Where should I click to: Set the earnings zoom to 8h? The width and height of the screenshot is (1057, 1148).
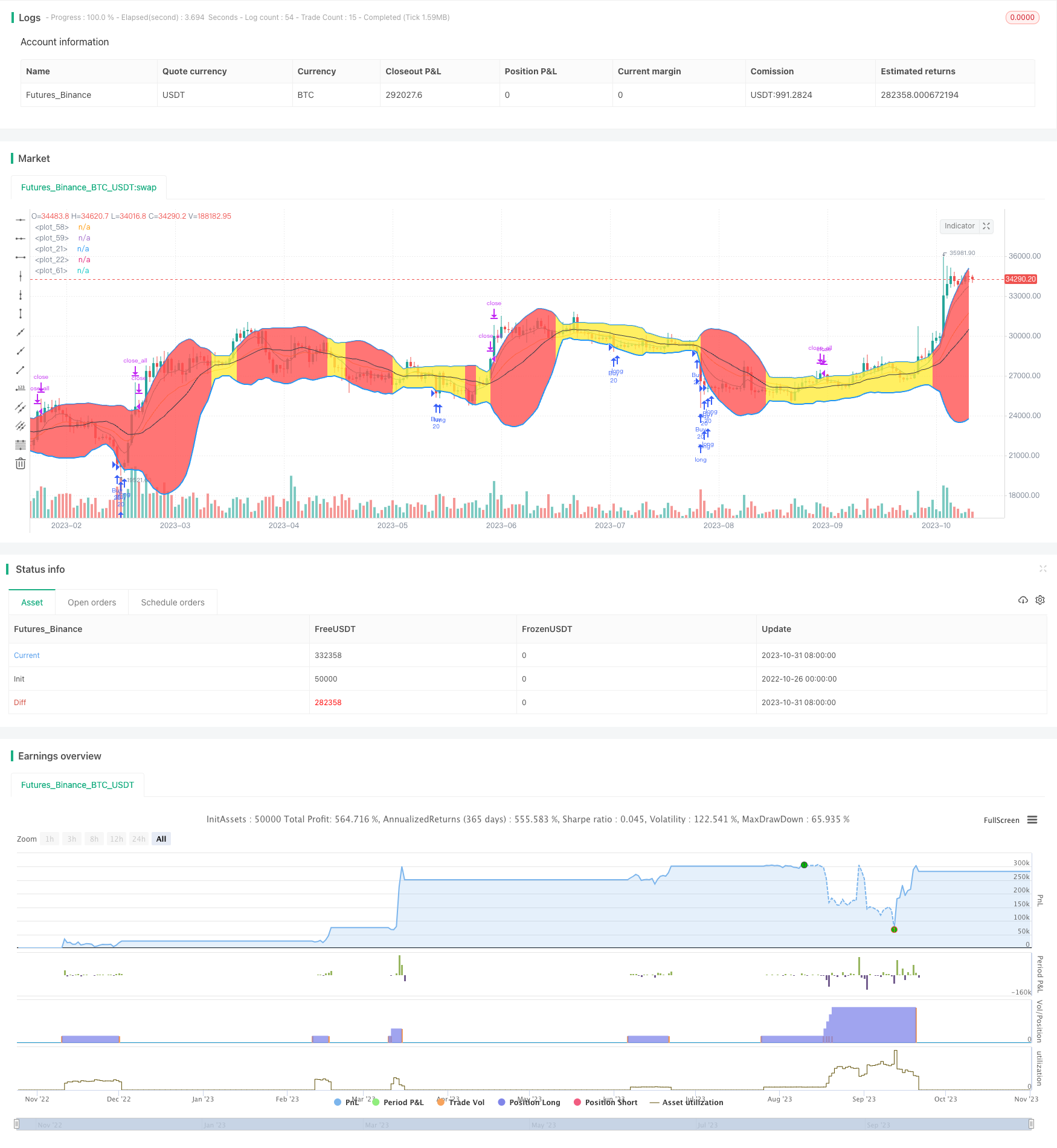pos(94,839)
